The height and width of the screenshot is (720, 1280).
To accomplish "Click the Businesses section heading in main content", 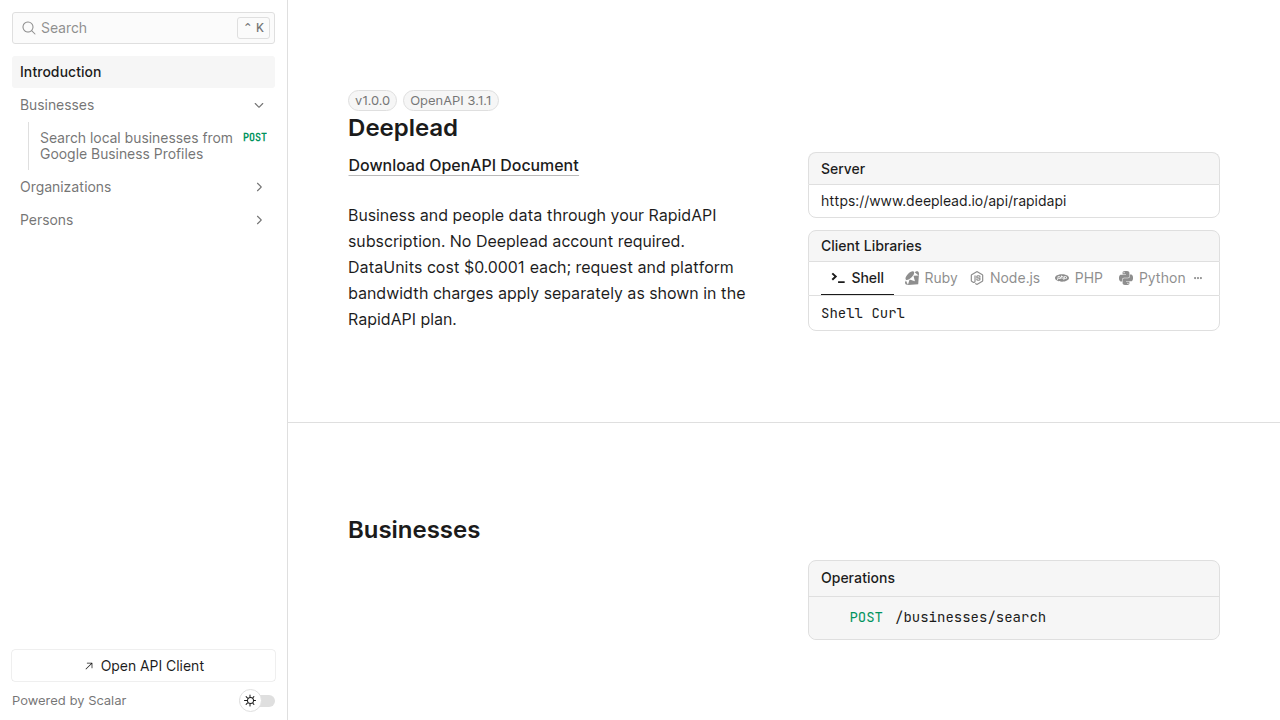I will pyautogui.click(x=414, y=530).
